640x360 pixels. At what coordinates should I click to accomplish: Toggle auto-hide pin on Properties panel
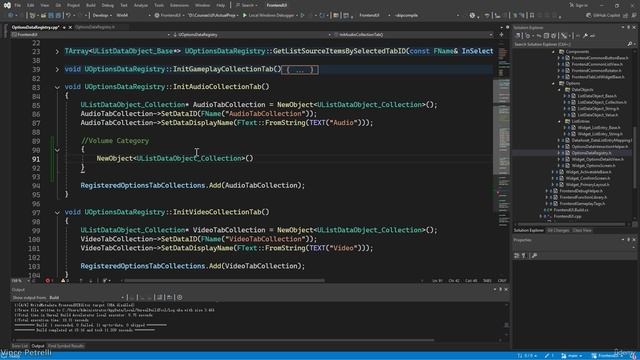click(x=629, y=240)
